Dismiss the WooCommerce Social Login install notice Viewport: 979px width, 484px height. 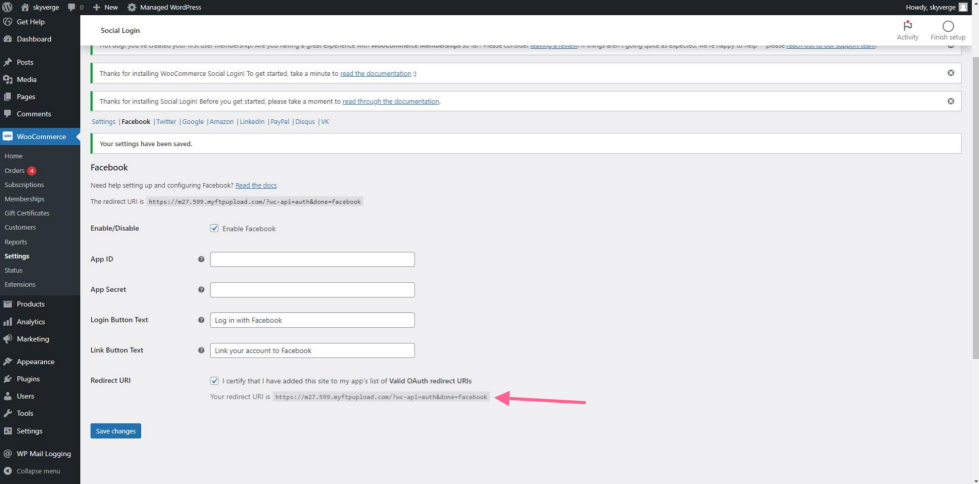(x=950, y=73)
